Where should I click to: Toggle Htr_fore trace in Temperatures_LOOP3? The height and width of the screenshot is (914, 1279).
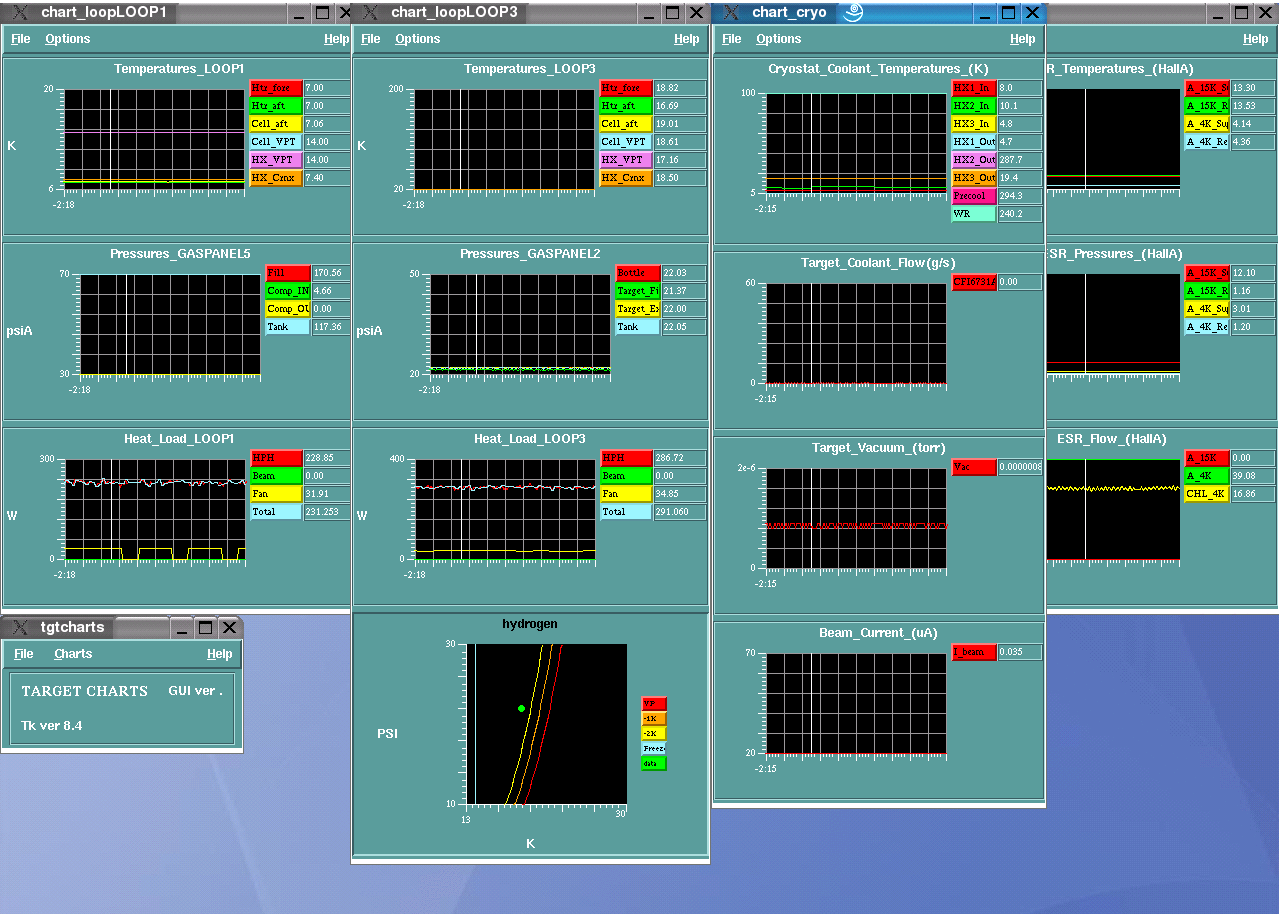[x=626, y=88]
